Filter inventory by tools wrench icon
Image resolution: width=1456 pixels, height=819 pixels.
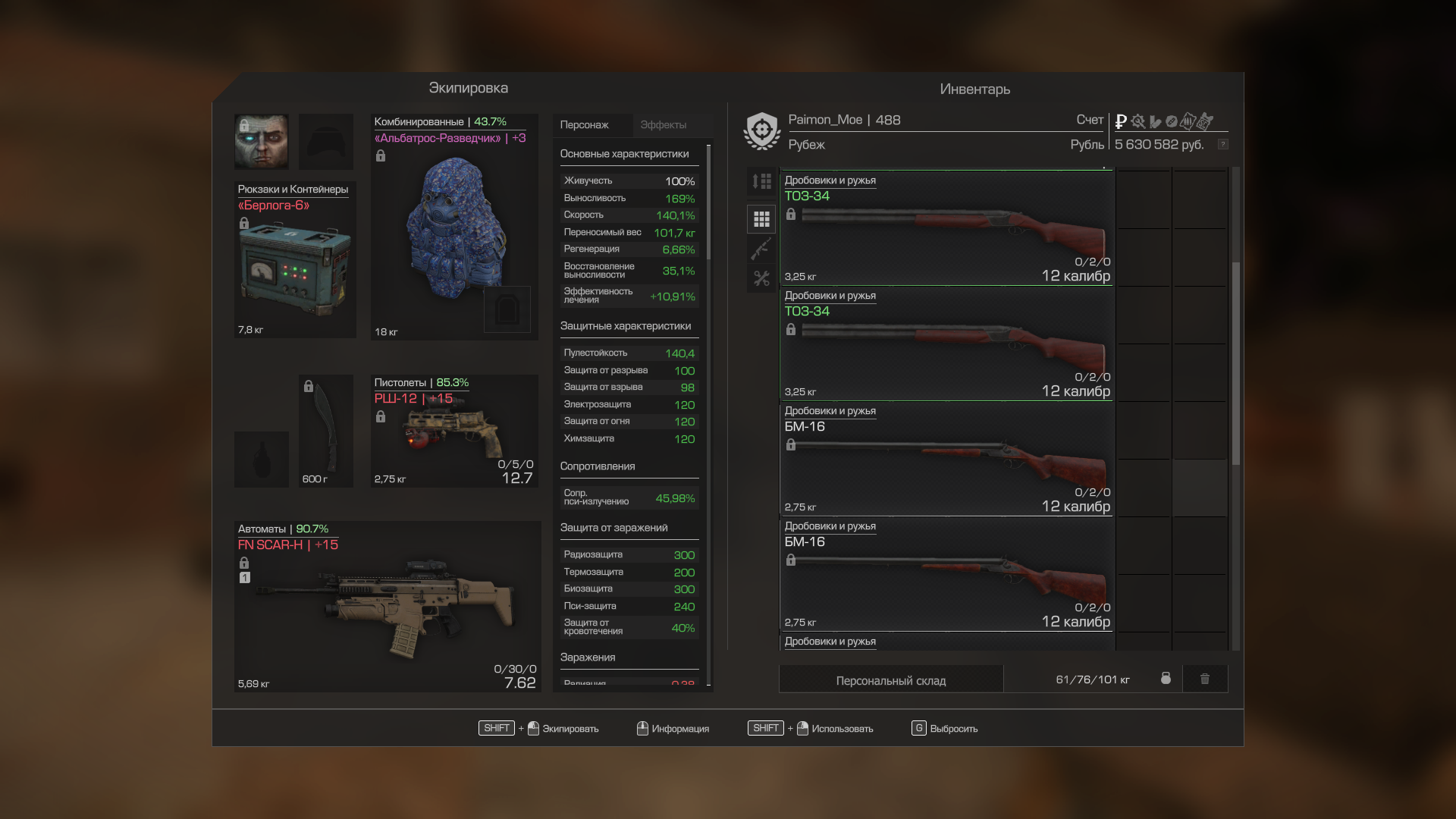tap(761, 278)
